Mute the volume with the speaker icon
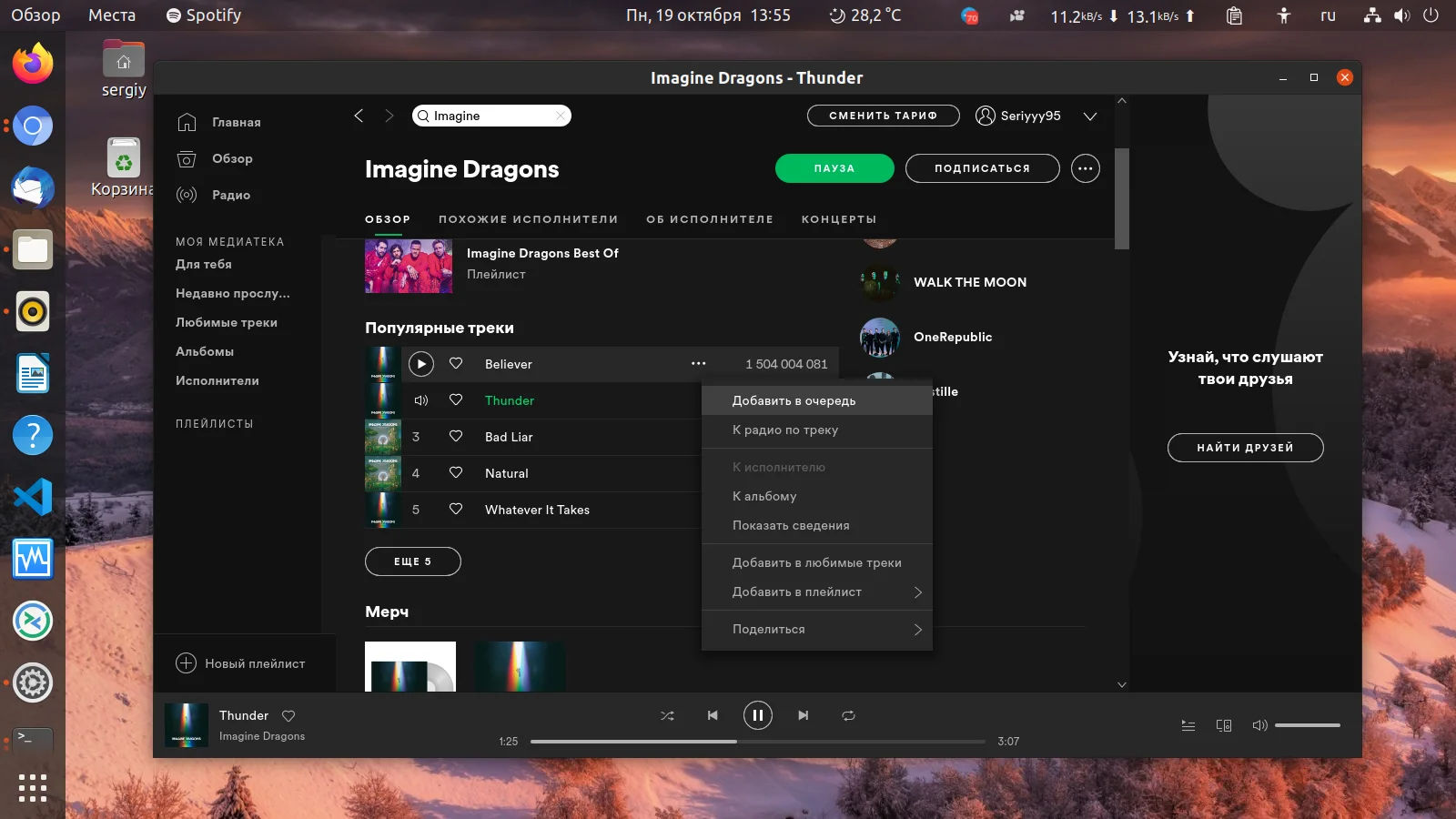The image size is (1456, 819). (x=1259, y=725)
